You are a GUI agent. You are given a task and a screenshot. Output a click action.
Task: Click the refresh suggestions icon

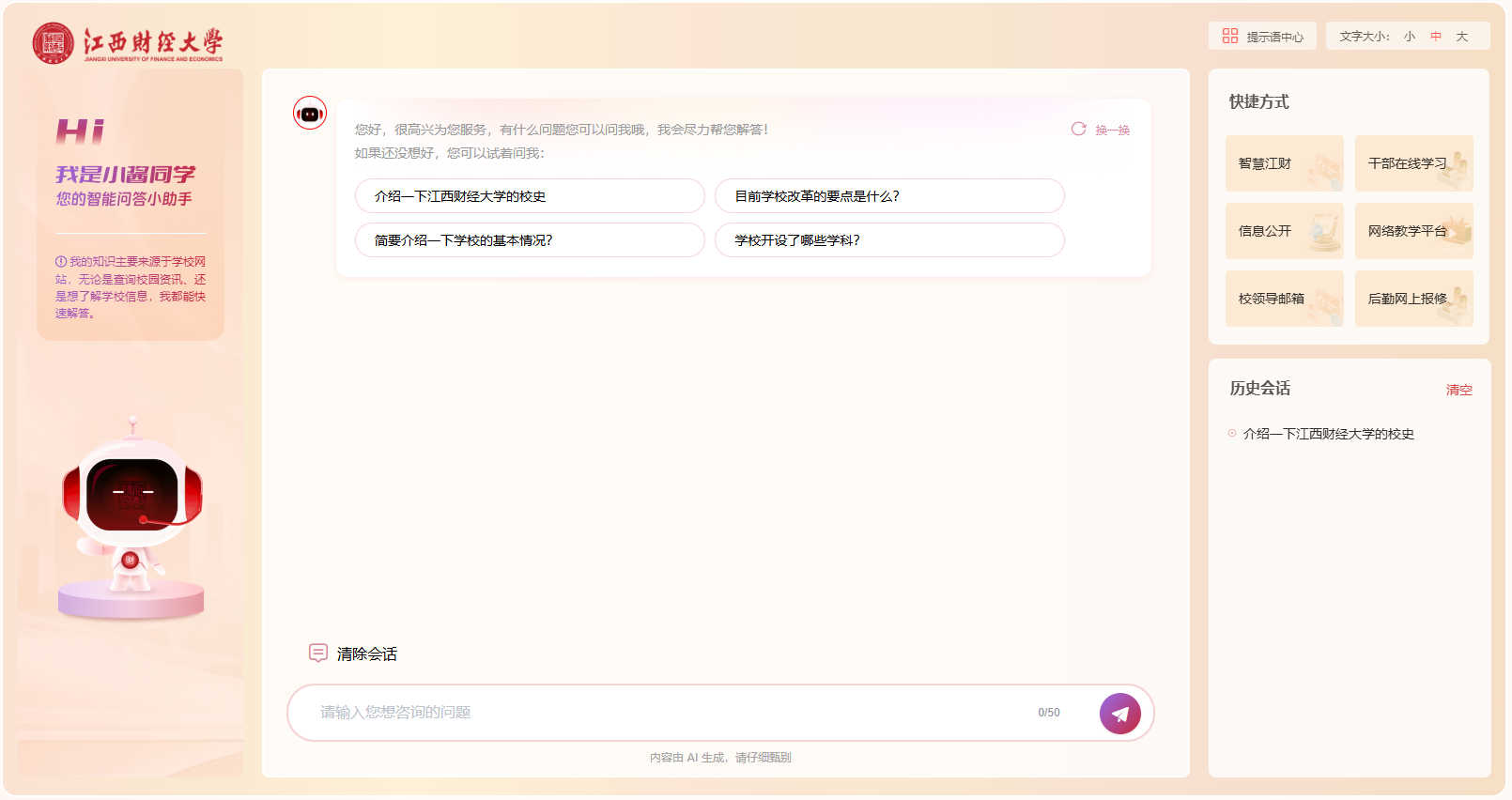(x=1078, y=130)
